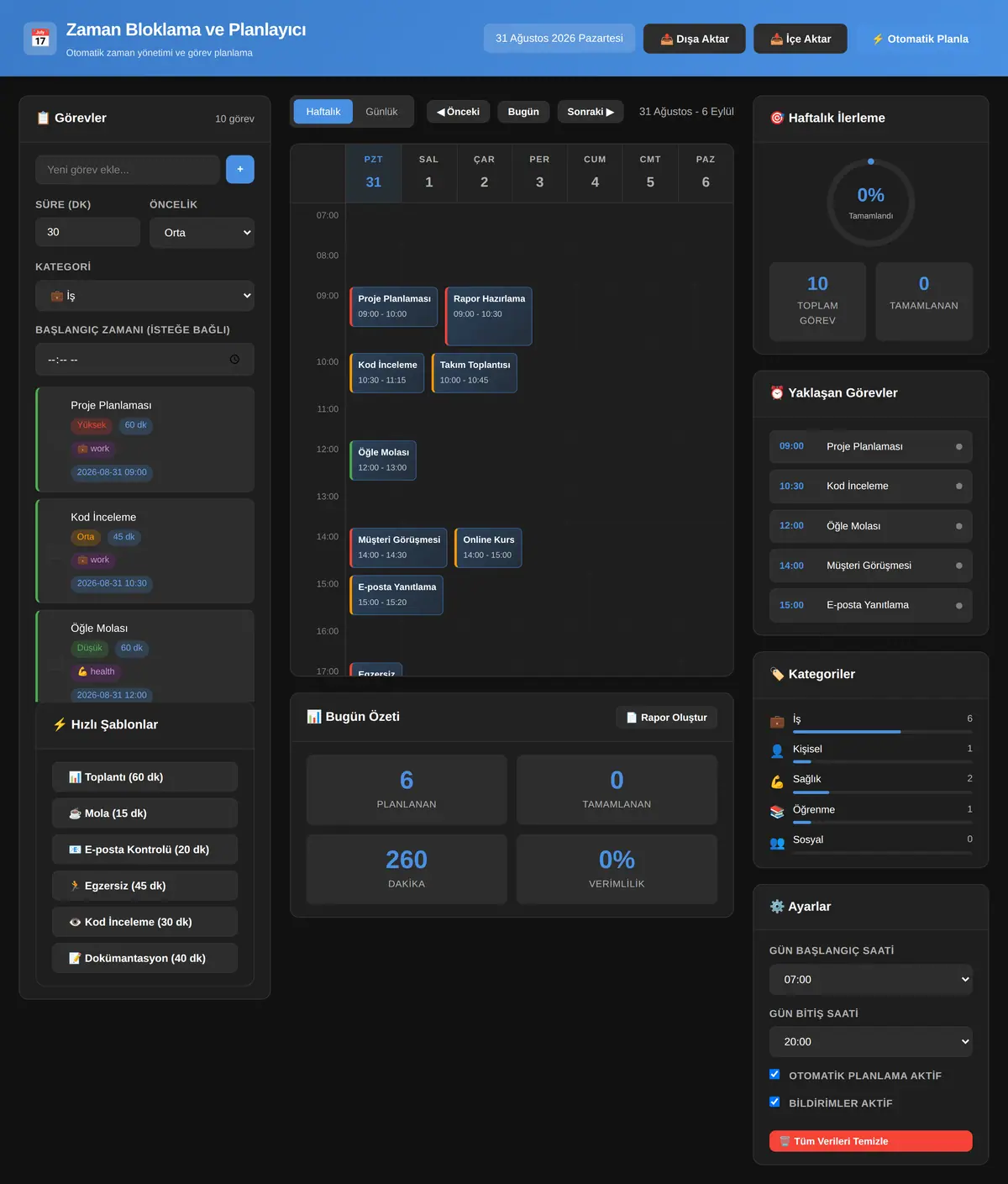
Task: Click the people icon of Sosyal category
Action: [777, 842]
